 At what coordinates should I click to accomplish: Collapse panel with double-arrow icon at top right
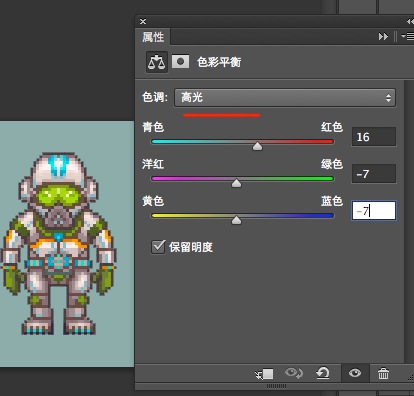tap(410, 21)
